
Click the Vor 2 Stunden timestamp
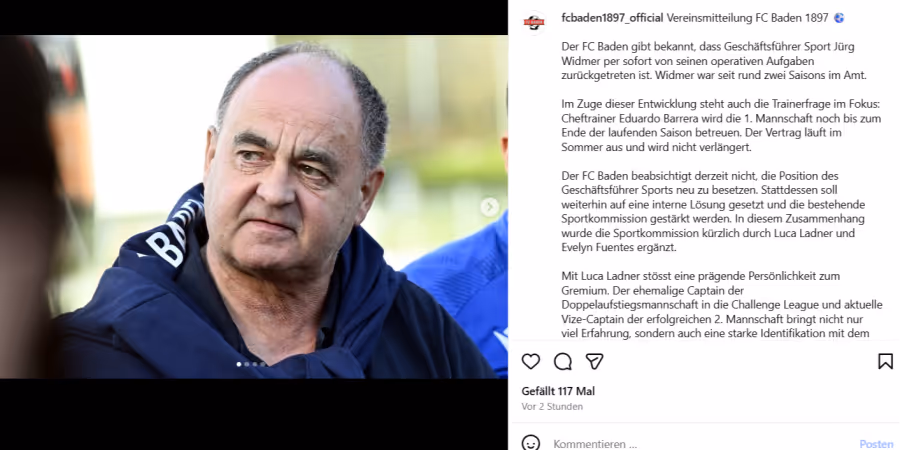(552, 406)
